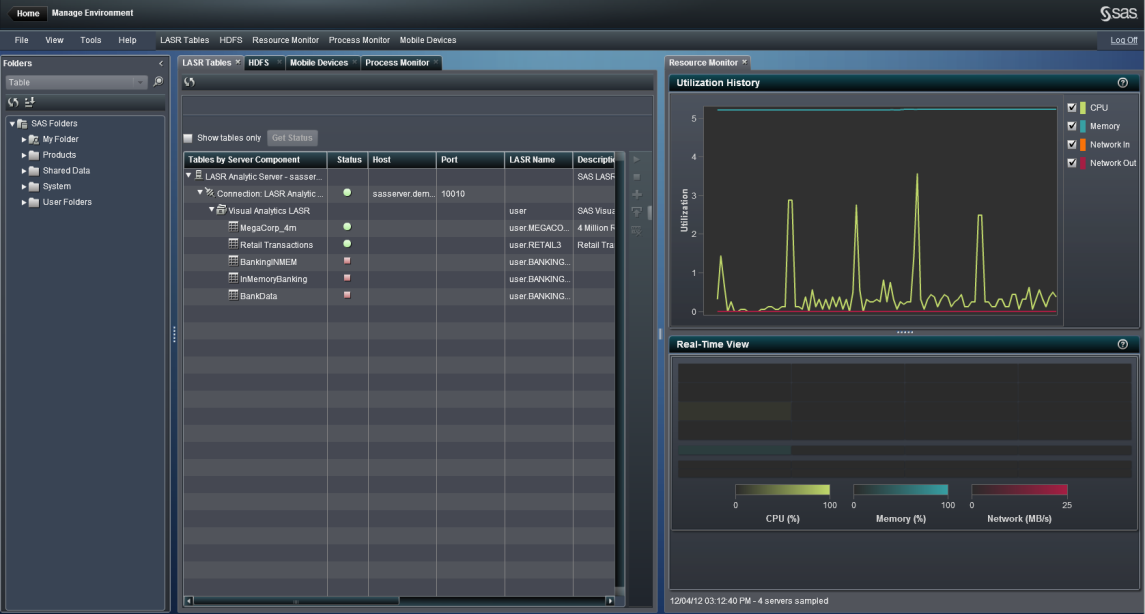The height and width of the screenshot is (614, 1145).
Task: Open help for Real-Time View
Action: (x=1122, y=345)
